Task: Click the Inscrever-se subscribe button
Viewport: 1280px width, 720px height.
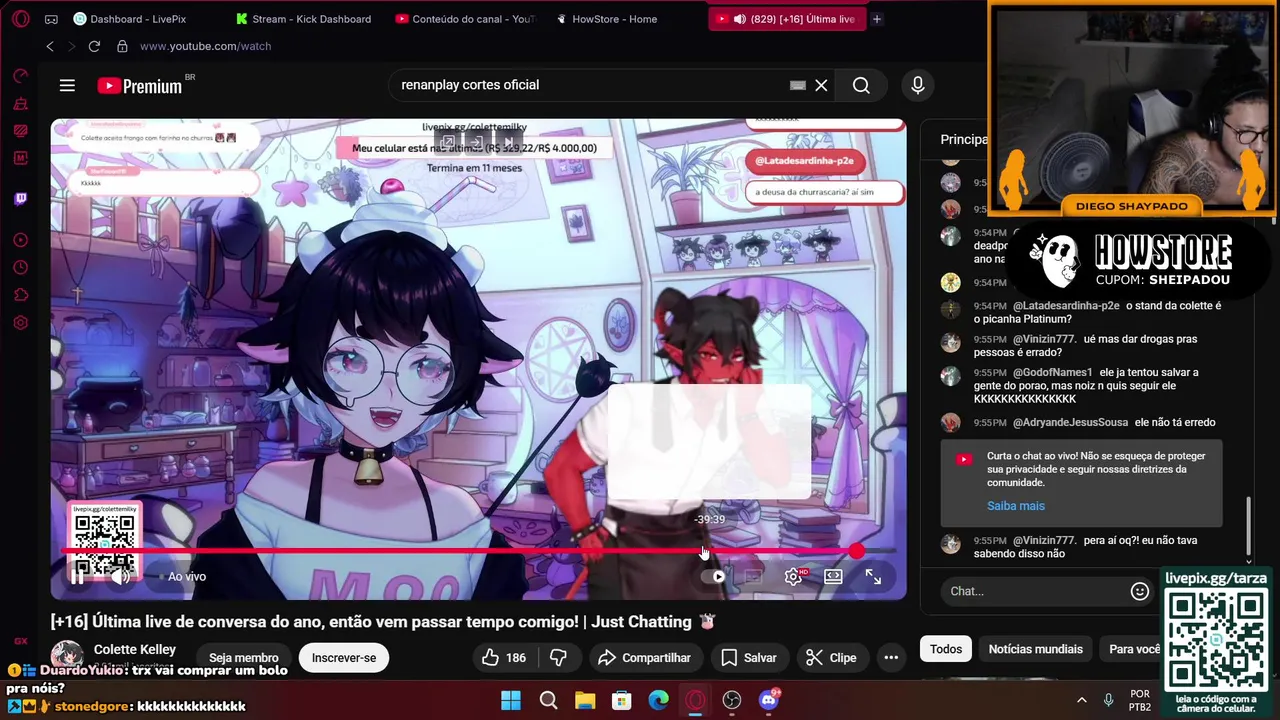Action: (343, 657)
